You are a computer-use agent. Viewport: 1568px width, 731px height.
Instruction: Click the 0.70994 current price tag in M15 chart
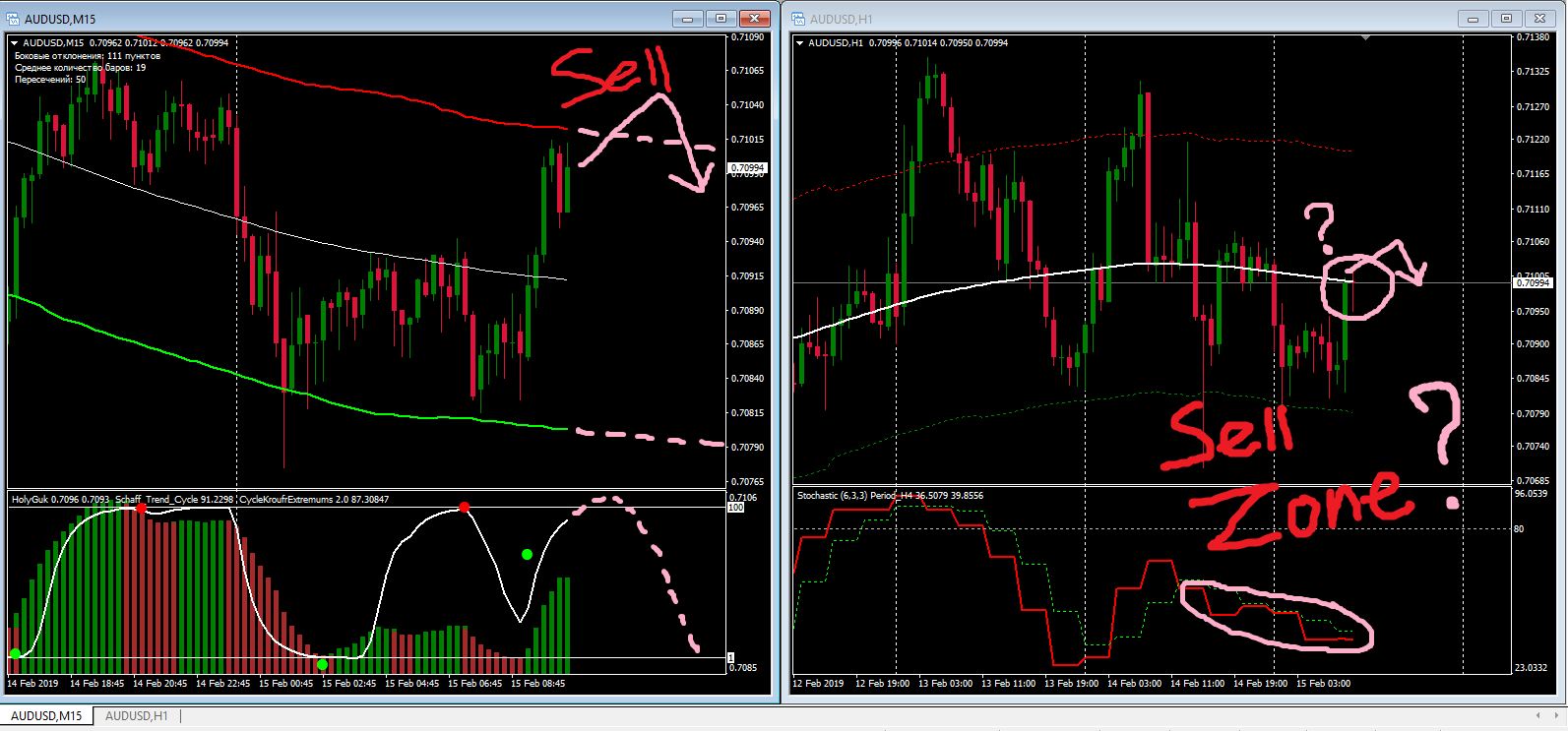pyautogui.click(x=748, y=168)
